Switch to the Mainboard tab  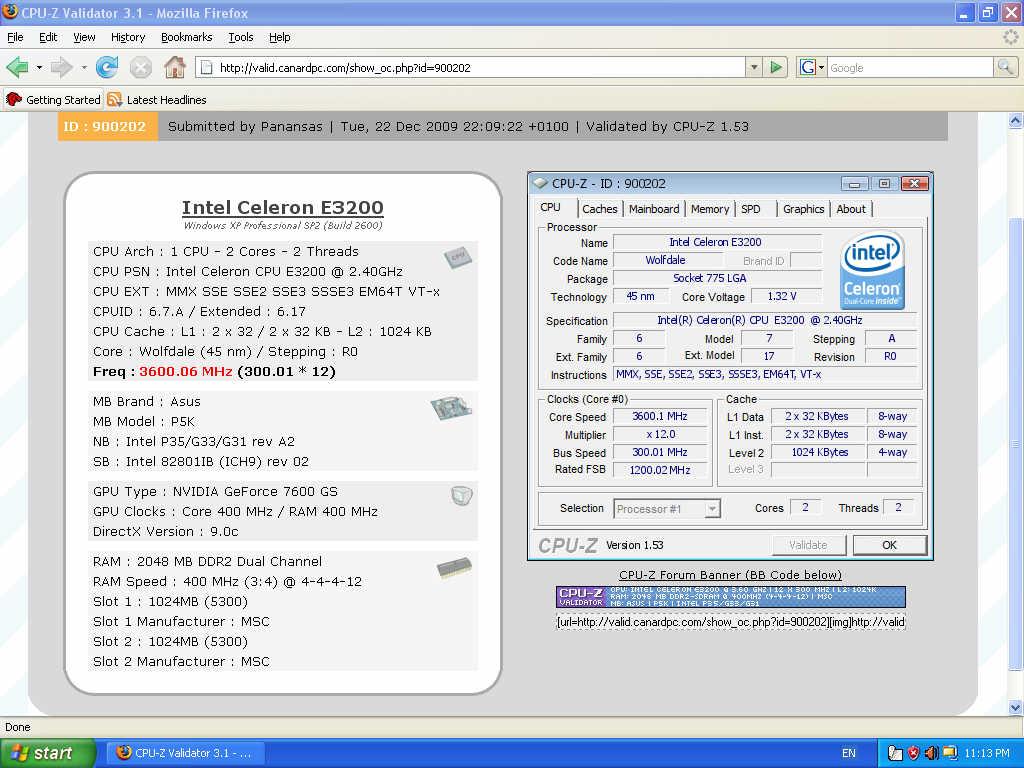pos(654,209)
